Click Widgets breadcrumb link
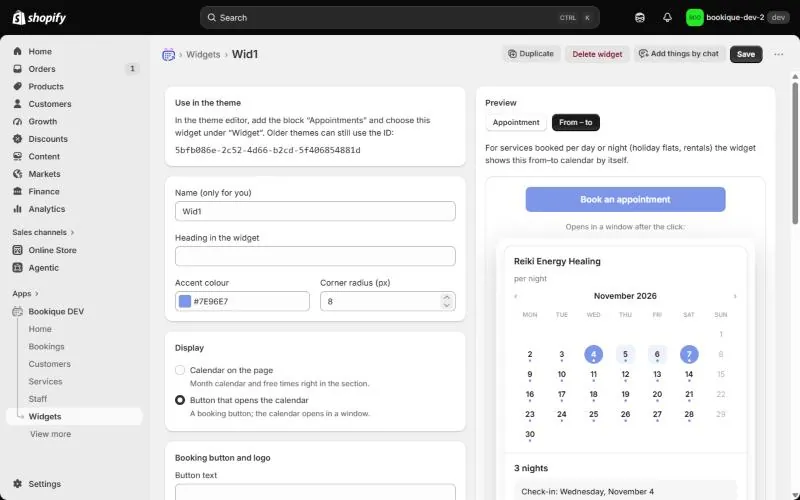Screen dimensions: 800x500 203,55
